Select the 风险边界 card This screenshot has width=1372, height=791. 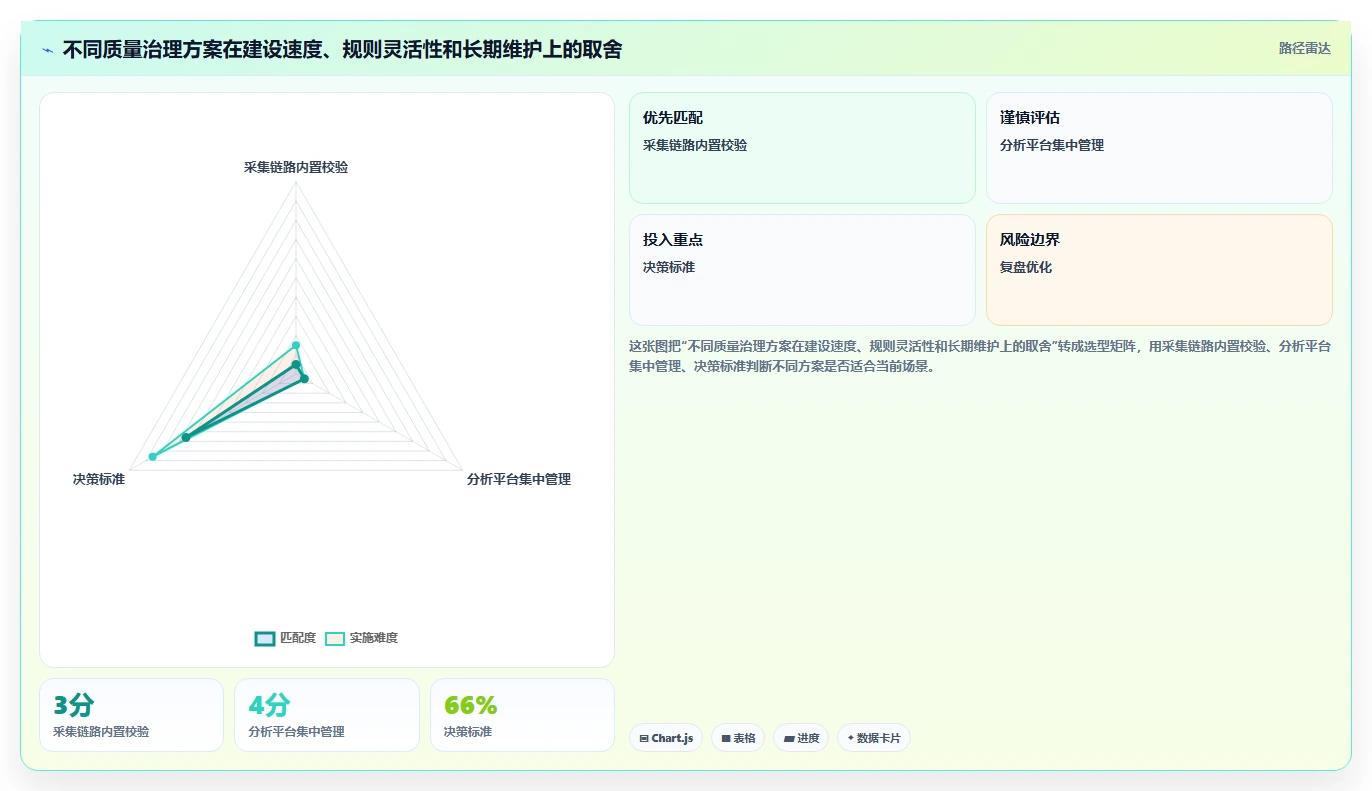(1159, 270)
